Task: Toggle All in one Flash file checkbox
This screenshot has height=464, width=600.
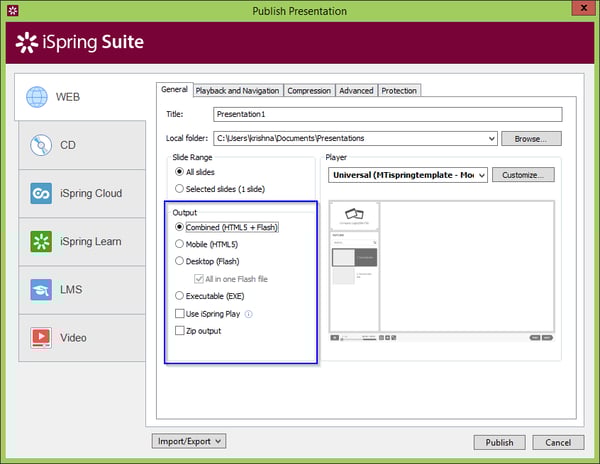Action: click(x=199, y=279)
